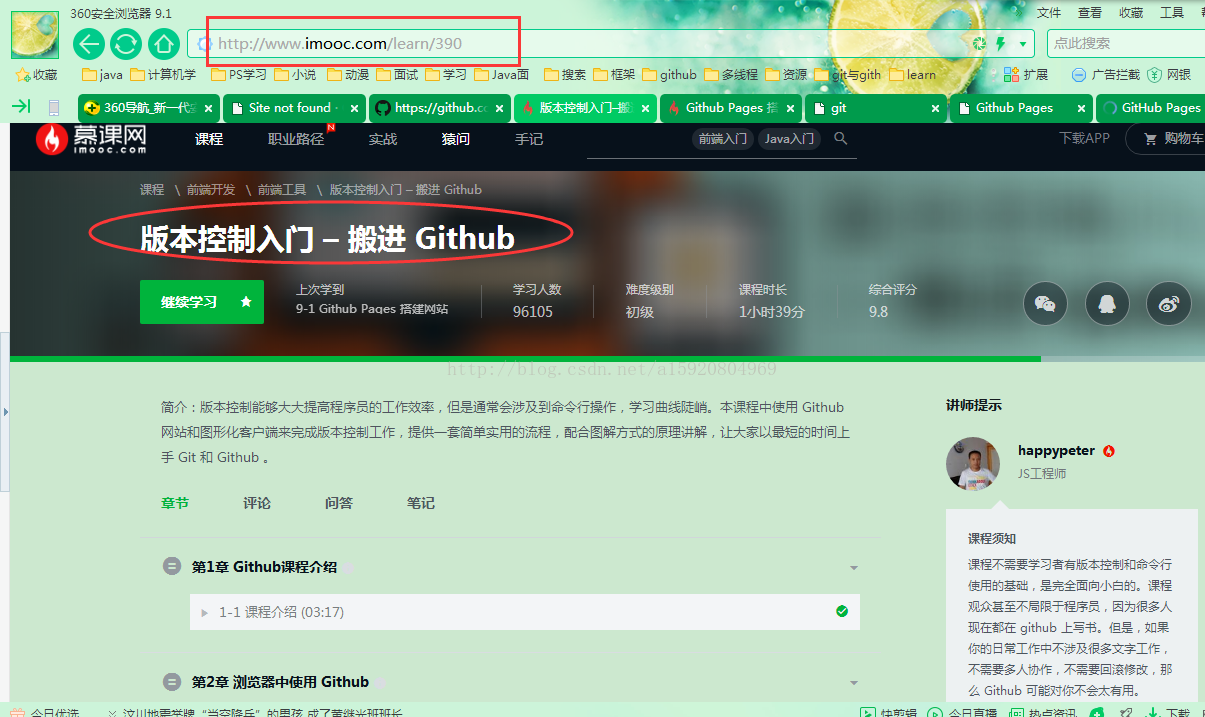Click the 前端入门 search tag
Screen dimensions: 1205x717
coord(723,139)
